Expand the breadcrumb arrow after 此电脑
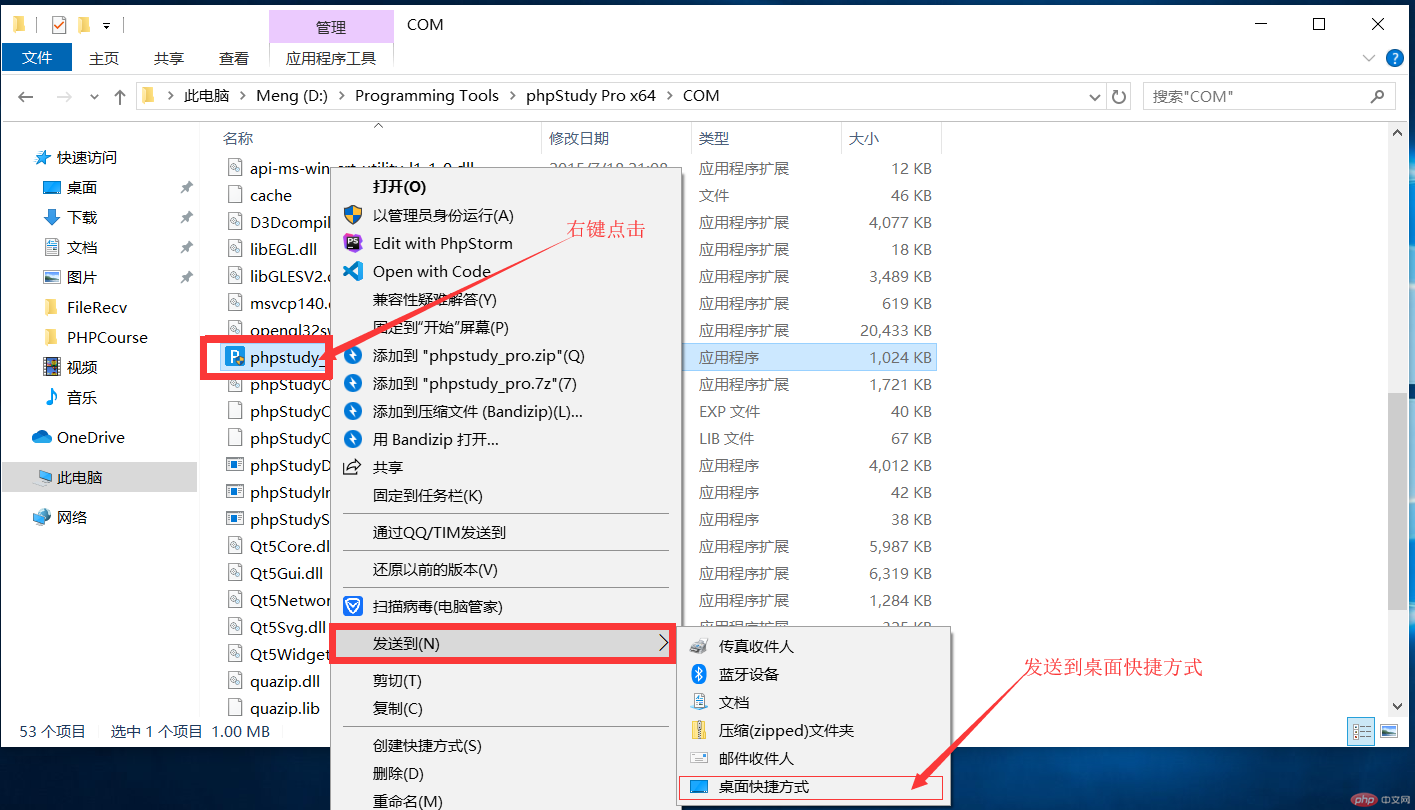 tap(243, 96)
